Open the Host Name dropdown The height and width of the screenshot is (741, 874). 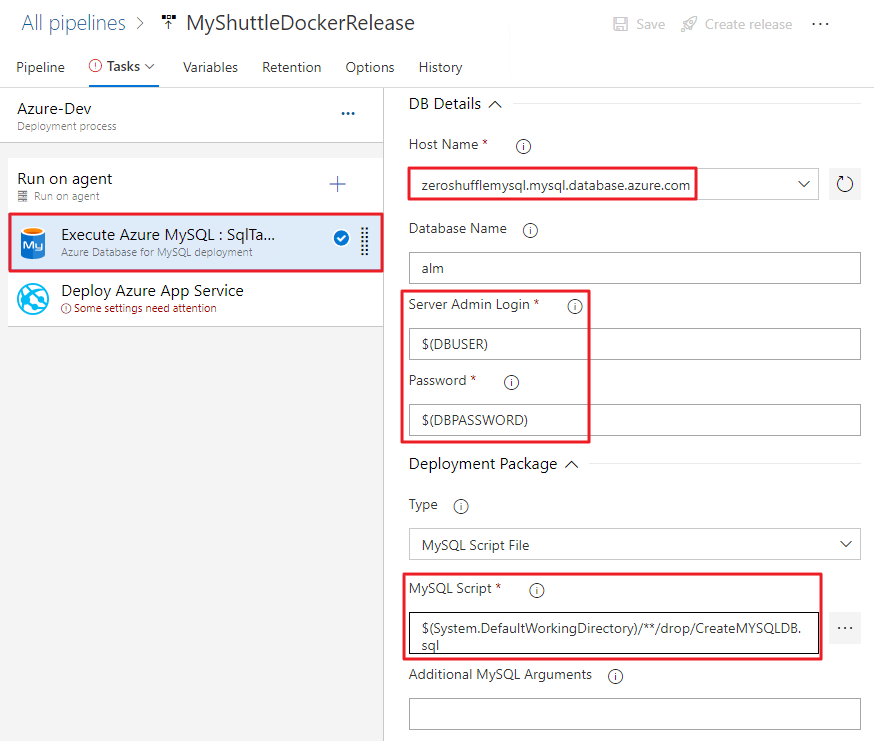803,184
